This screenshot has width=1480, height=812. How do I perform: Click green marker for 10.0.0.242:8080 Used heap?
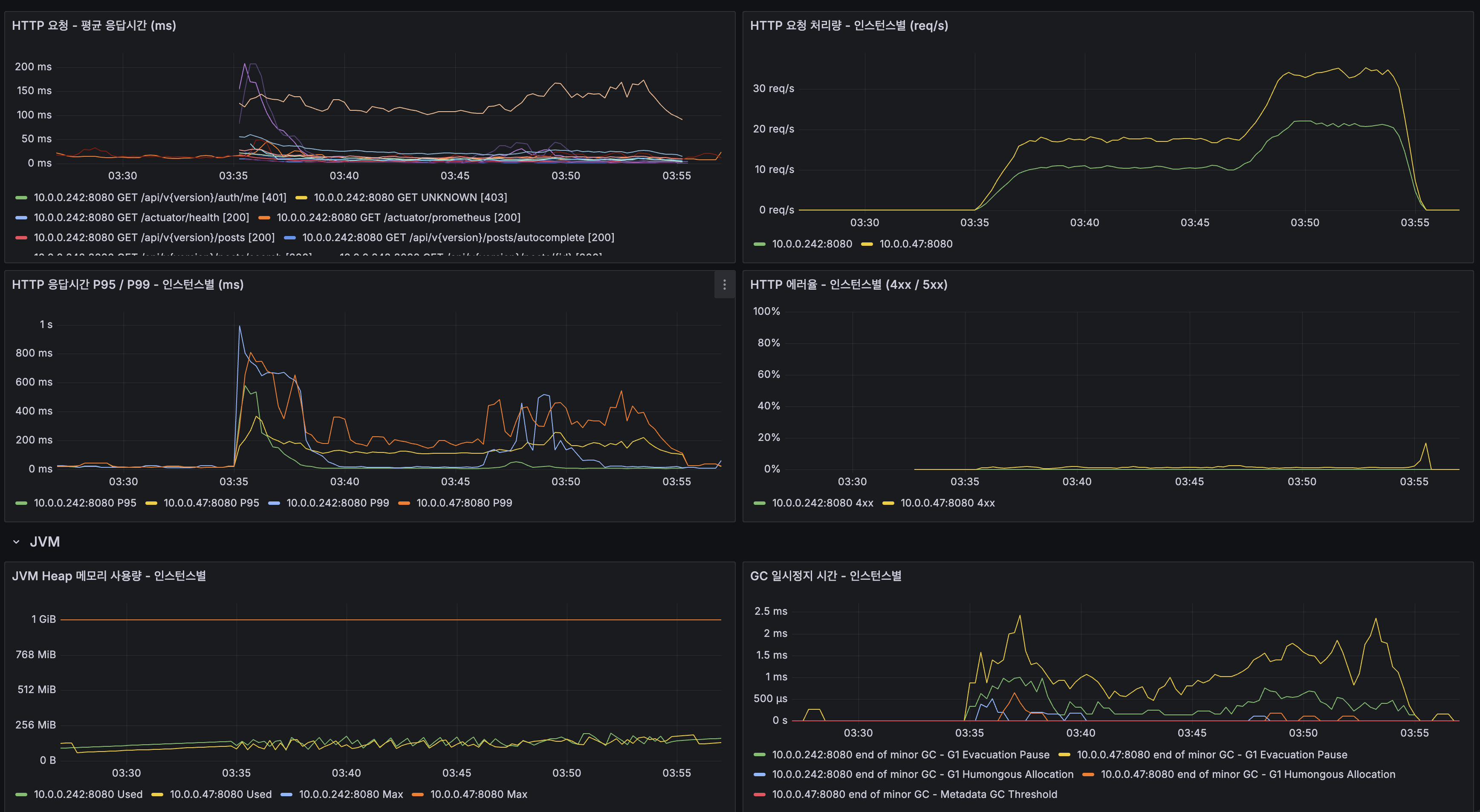(21, 794)
